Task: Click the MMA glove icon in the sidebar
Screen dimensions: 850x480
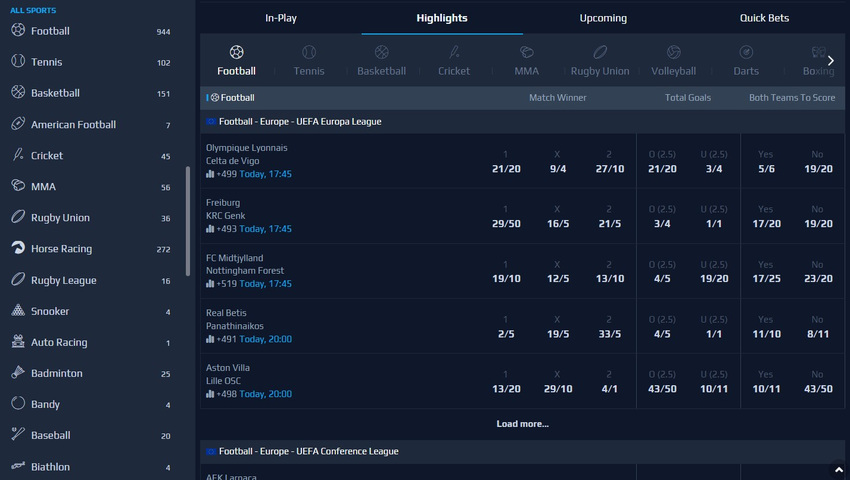Action: coord(18,185)
